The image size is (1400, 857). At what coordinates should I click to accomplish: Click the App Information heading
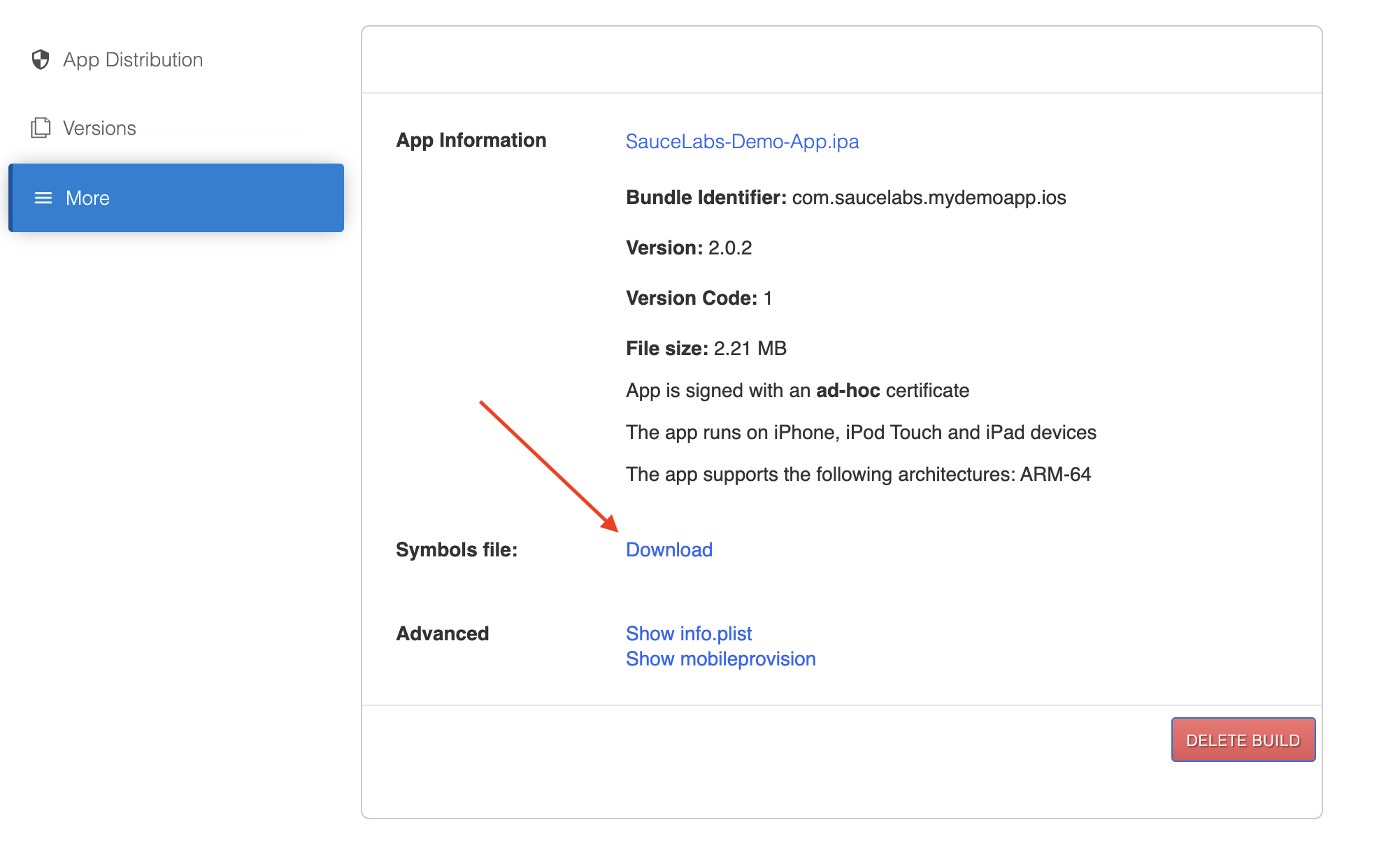[471, 141]
